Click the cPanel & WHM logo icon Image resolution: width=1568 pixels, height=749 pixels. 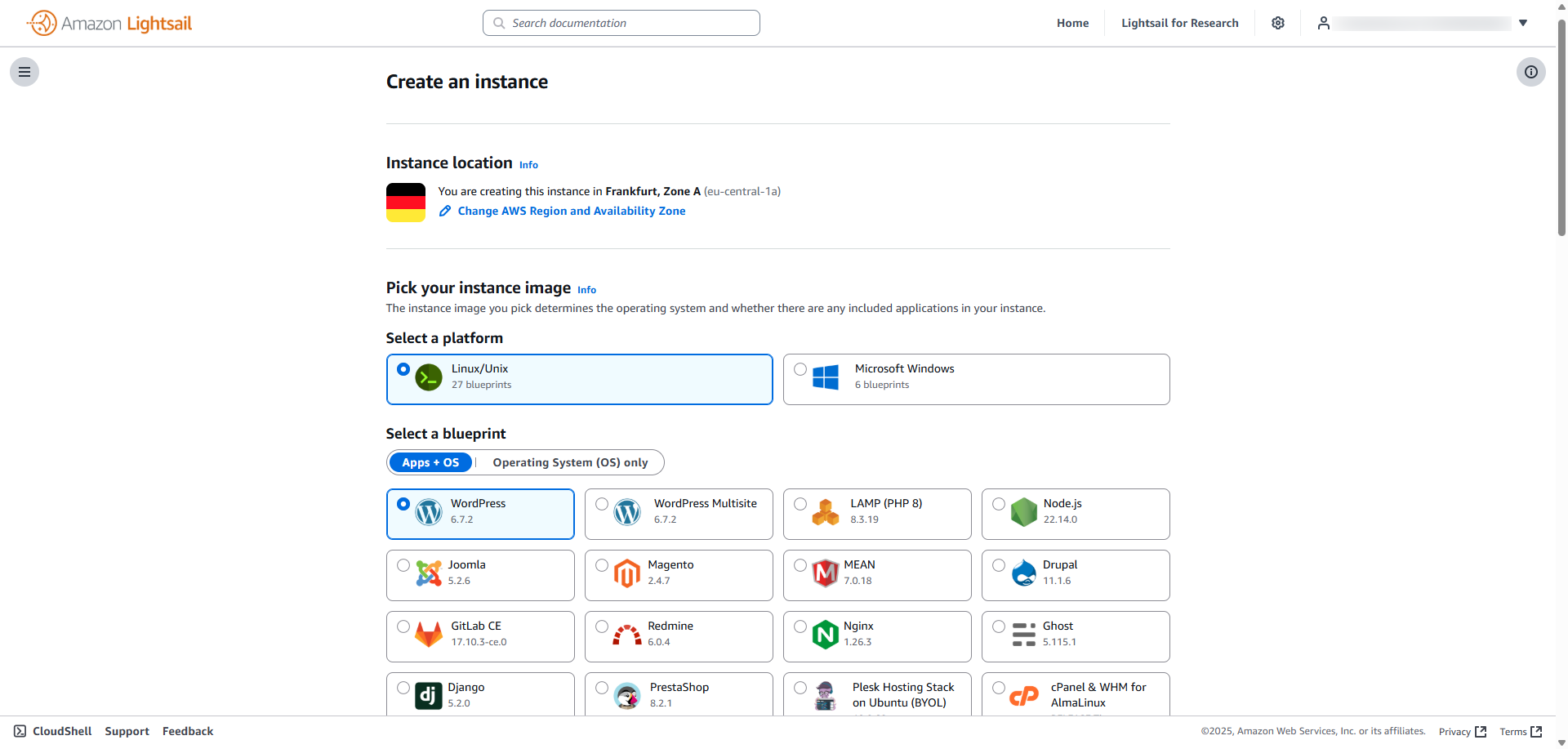click(x=1024, y=696)
